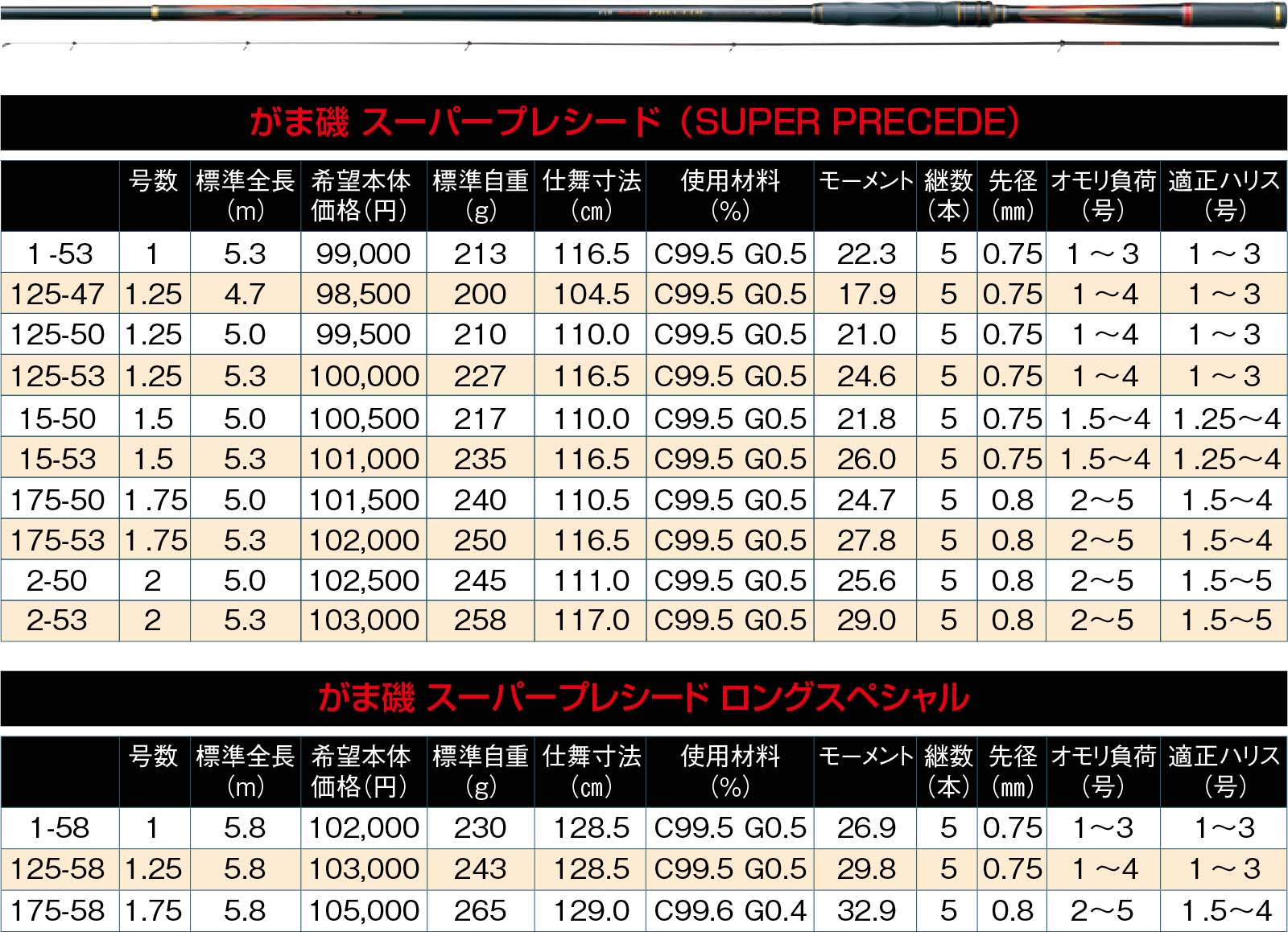Click the moment value 22.3

(x=866, y=254)
